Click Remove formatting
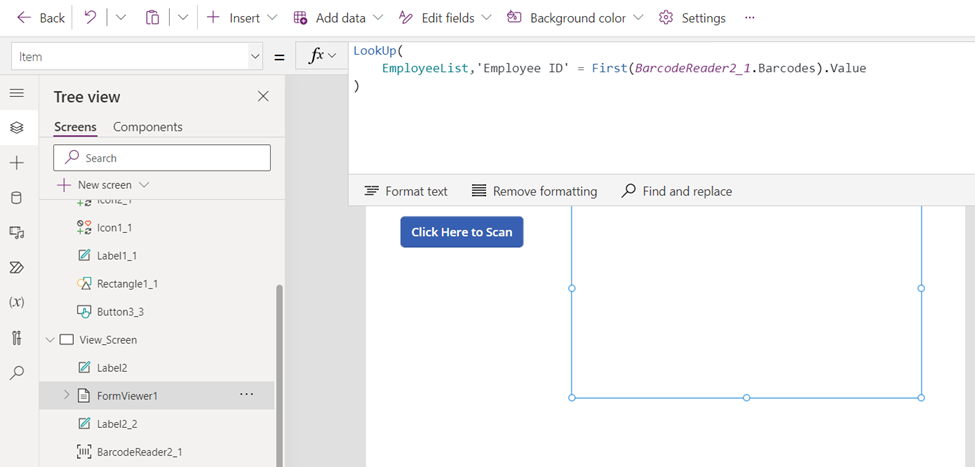The image size is (975, 467). [x=534, y=192]
